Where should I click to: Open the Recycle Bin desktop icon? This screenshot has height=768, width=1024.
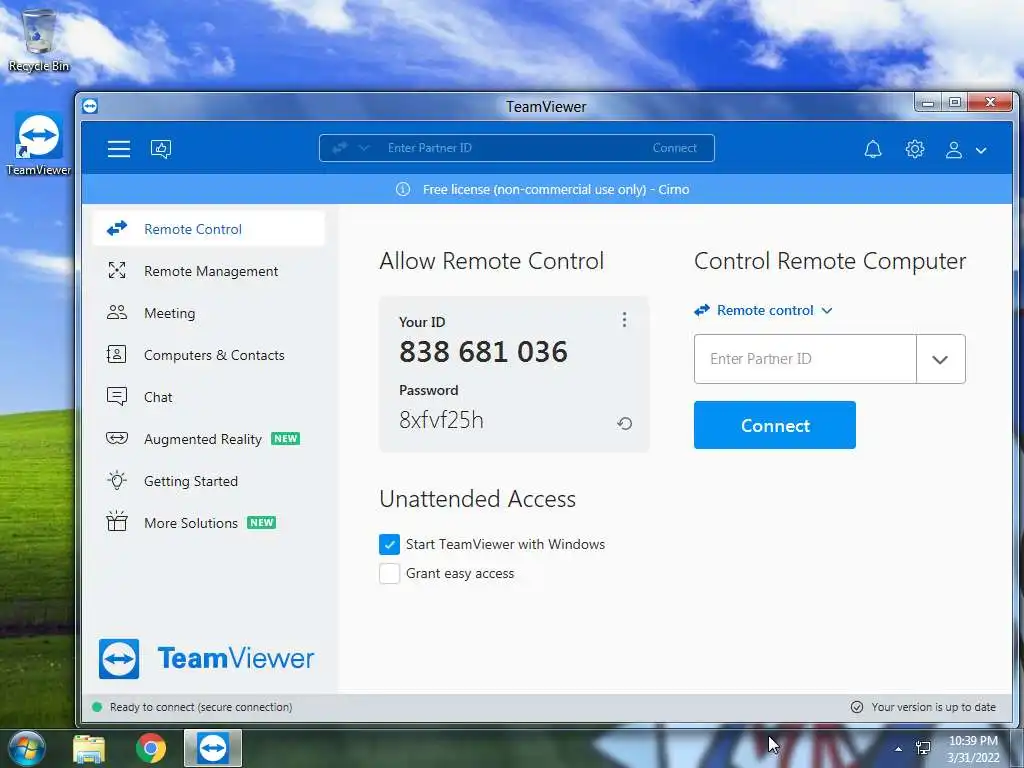[39, 40]
